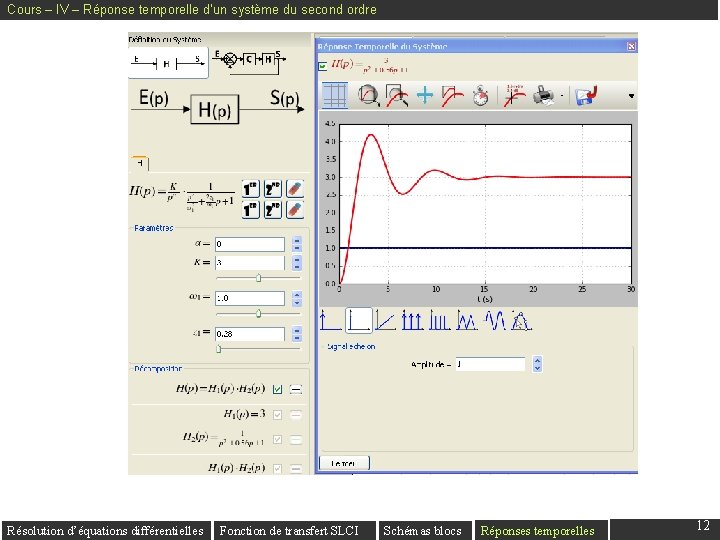Click line style button beside H1(p)·H2(p)

tap(296, 468)
